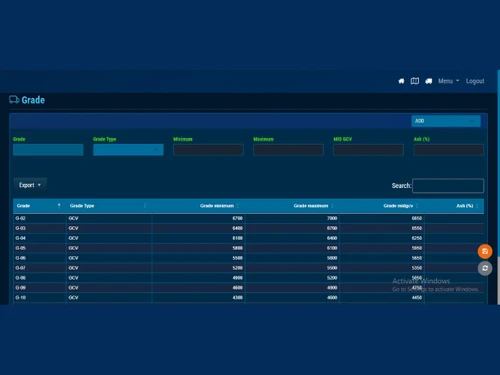Click the orange save floating button

pos(485,251)
